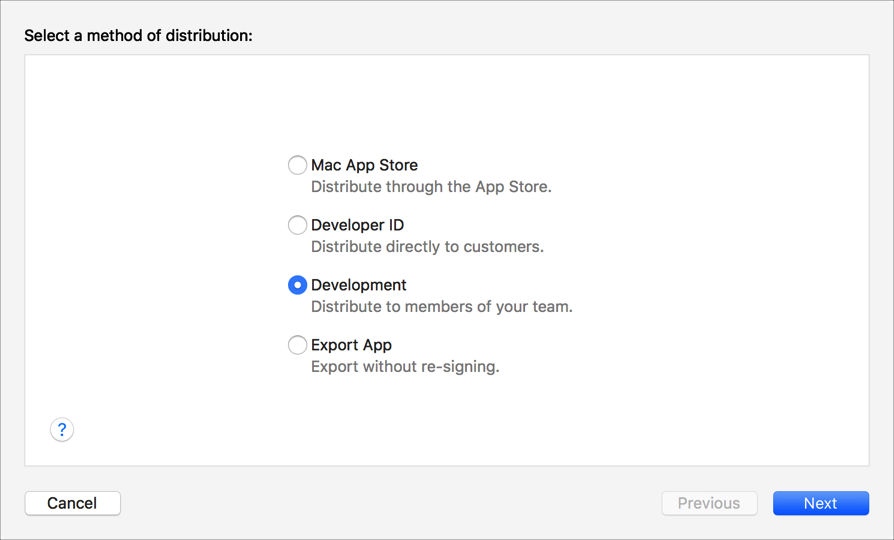
Task: Click the gray footer between Cancel and Previous
Action: [x=390, y=503]
